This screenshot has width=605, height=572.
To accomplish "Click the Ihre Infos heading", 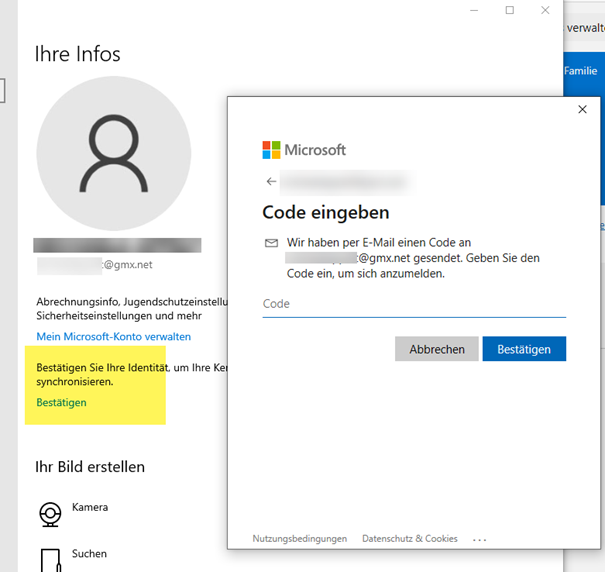I will [x=78, y=54].
